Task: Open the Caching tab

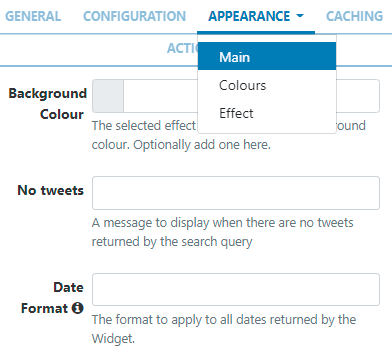Action: pos(354,16)
